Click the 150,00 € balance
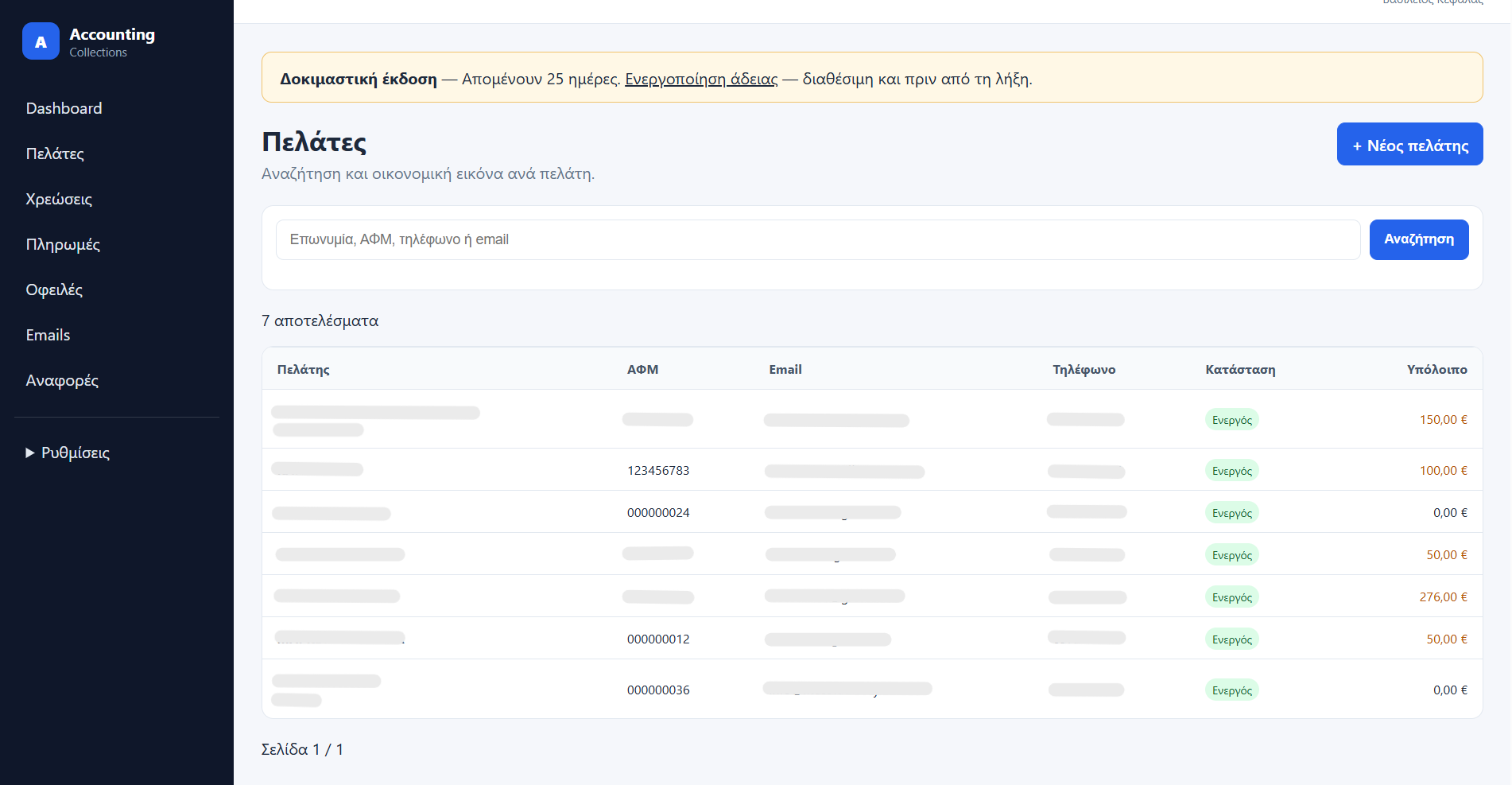This screenshot has width=1512, height=785. pos(1444,419)
